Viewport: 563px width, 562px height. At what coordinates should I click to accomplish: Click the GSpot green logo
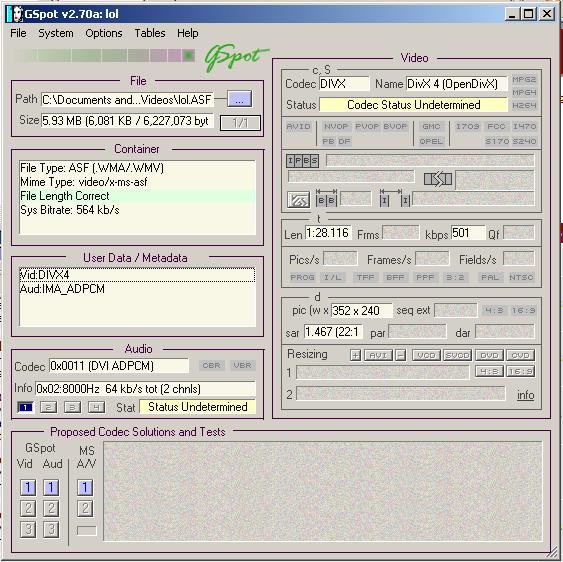[235, 56]
